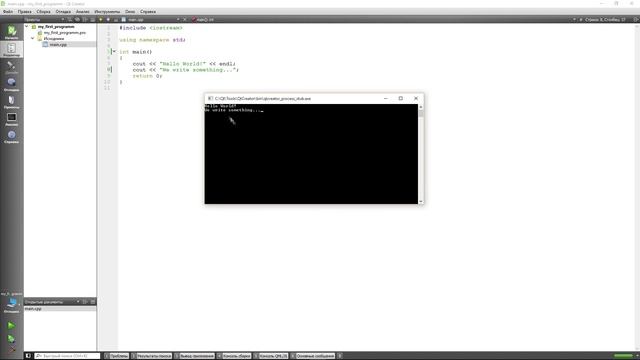Open the Инструменты menu
This screenshot has height=360, width=640.
coord(107,12)
